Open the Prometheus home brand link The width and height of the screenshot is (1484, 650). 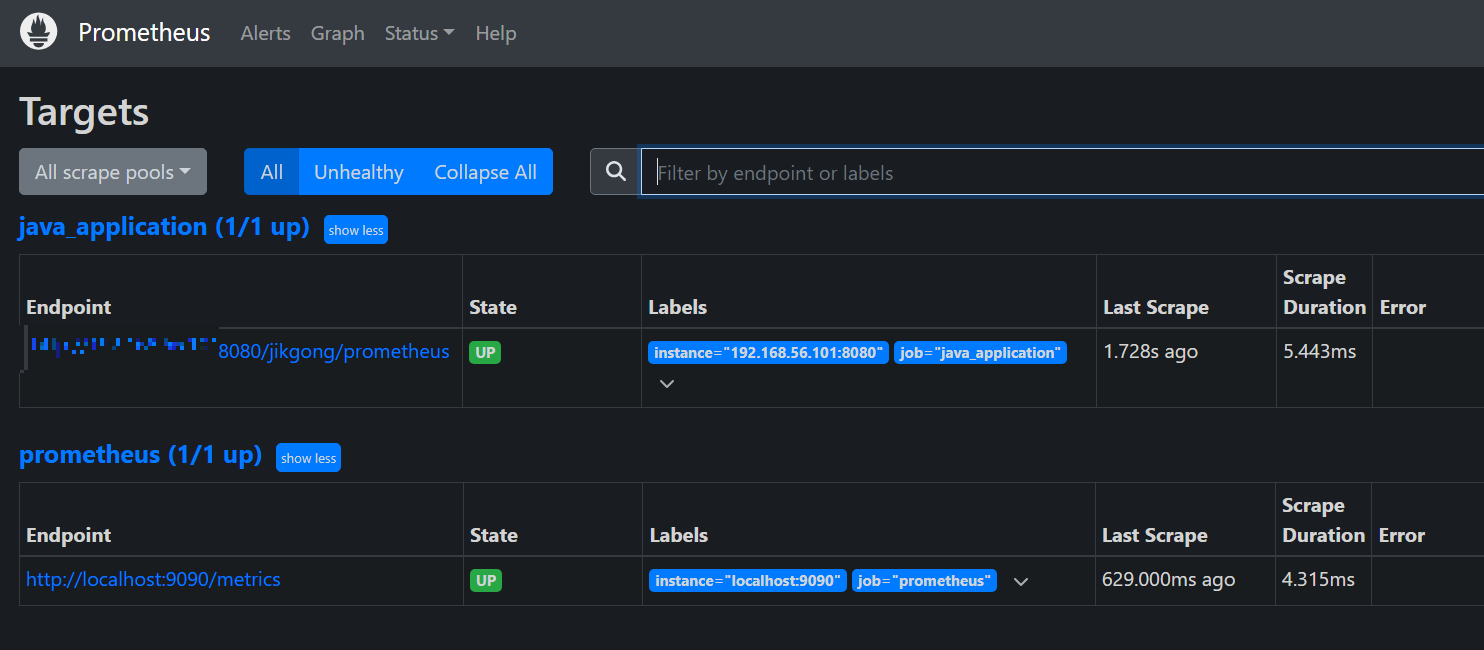144,33
